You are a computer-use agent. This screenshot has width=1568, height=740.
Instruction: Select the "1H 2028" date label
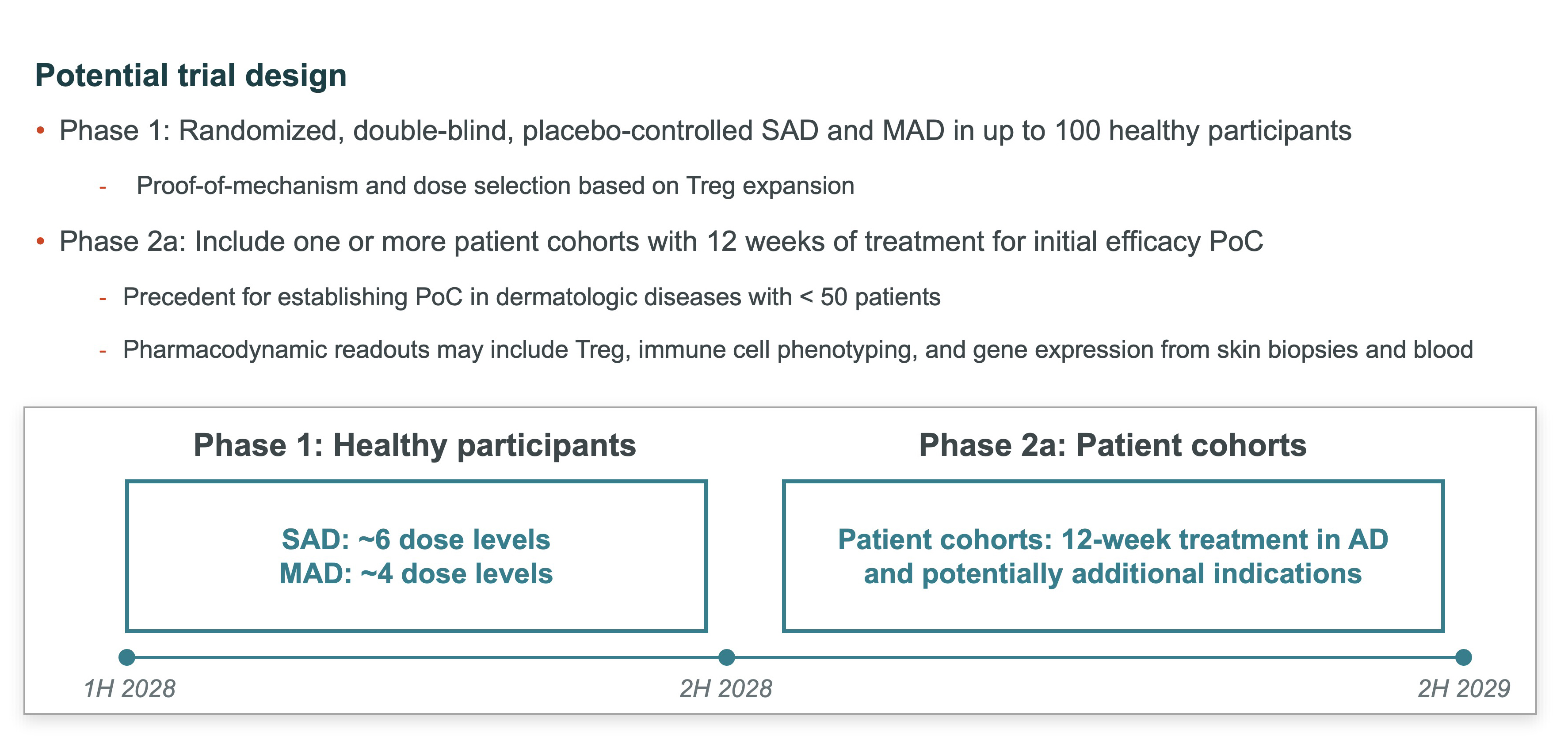130,689
